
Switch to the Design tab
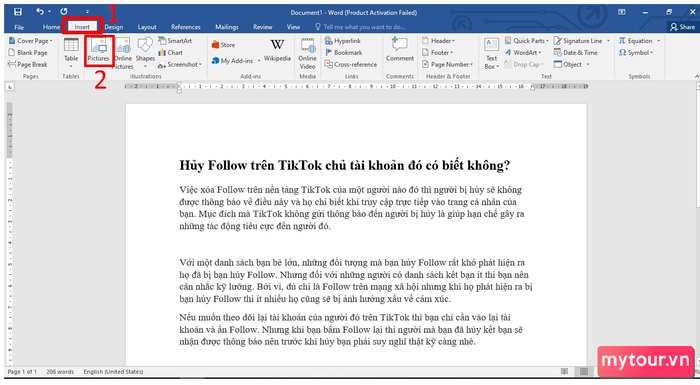pyautogui.click(x=114, y=27)
